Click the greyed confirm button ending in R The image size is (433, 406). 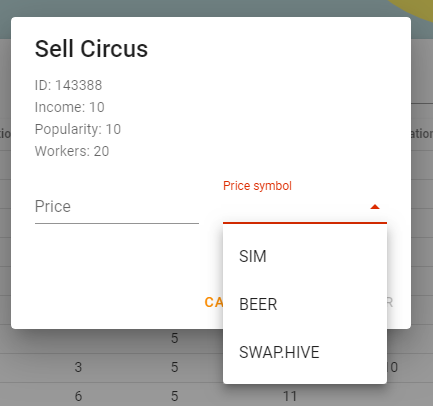tap(390, 302)
